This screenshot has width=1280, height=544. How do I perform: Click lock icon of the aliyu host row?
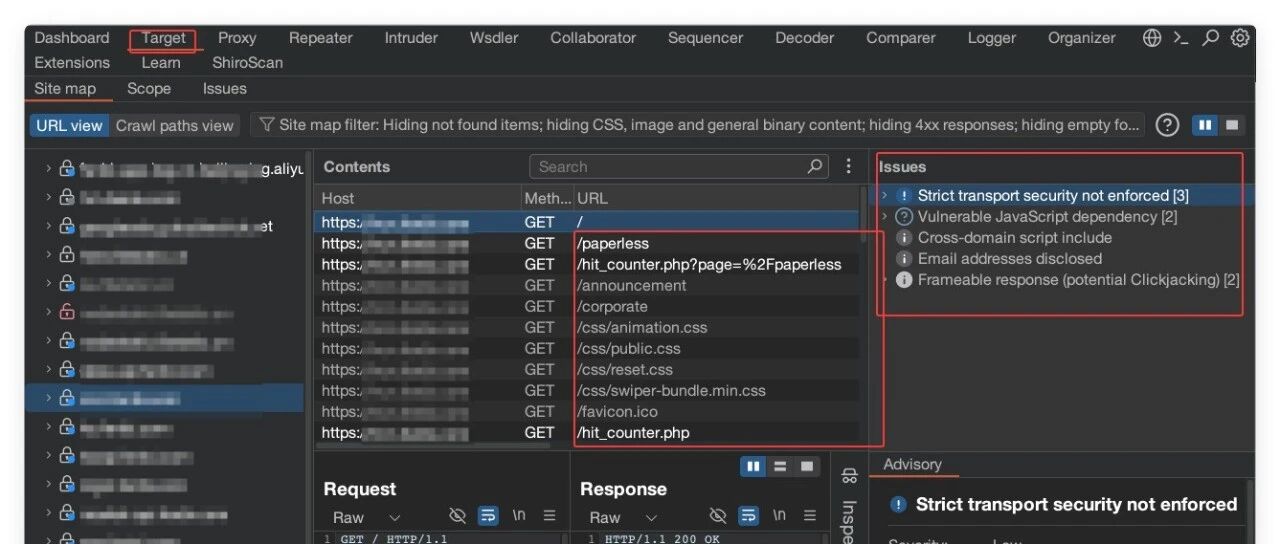click(x=67, y=169)
